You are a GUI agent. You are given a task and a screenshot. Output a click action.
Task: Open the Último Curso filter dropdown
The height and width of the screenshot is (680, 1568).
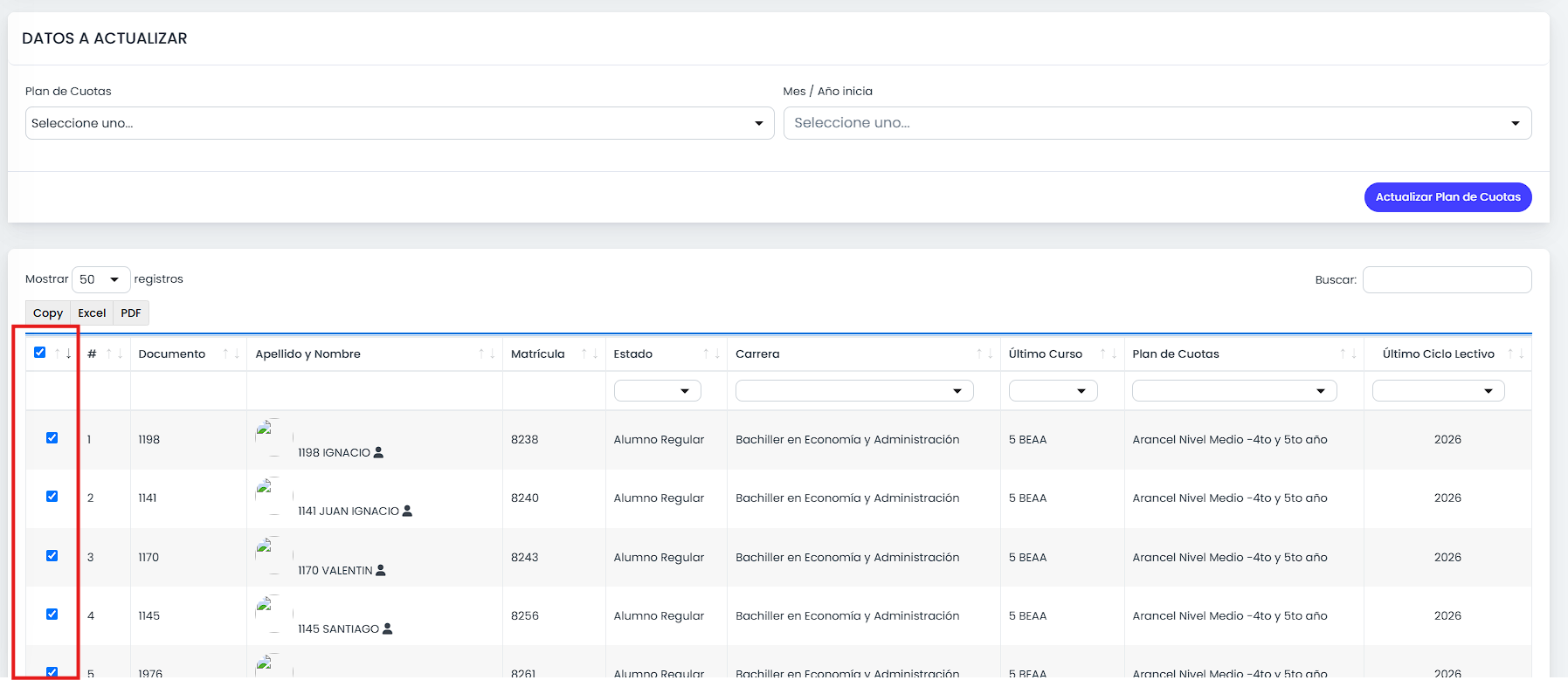click(x=1053, y=391)
